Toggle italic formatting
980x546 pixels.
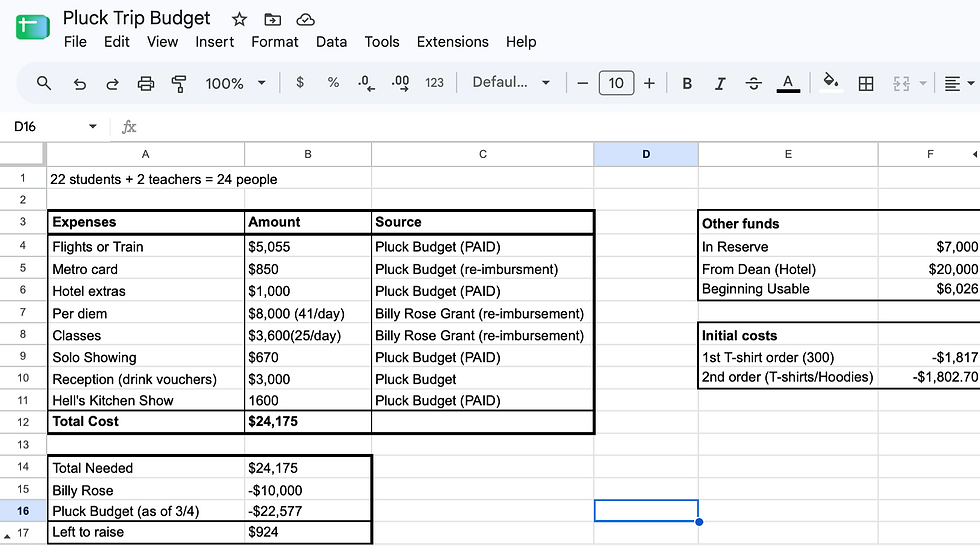(x=720, y=83)
